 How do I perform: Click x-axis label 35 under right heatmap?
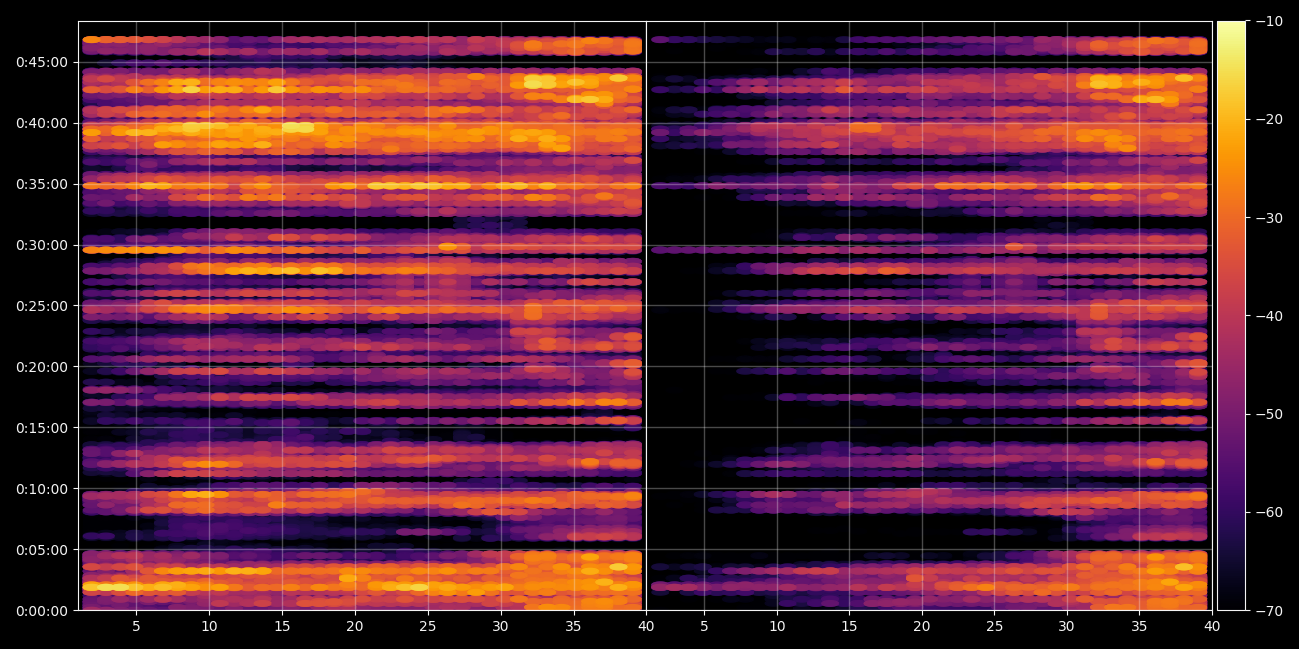(1139, 627)
